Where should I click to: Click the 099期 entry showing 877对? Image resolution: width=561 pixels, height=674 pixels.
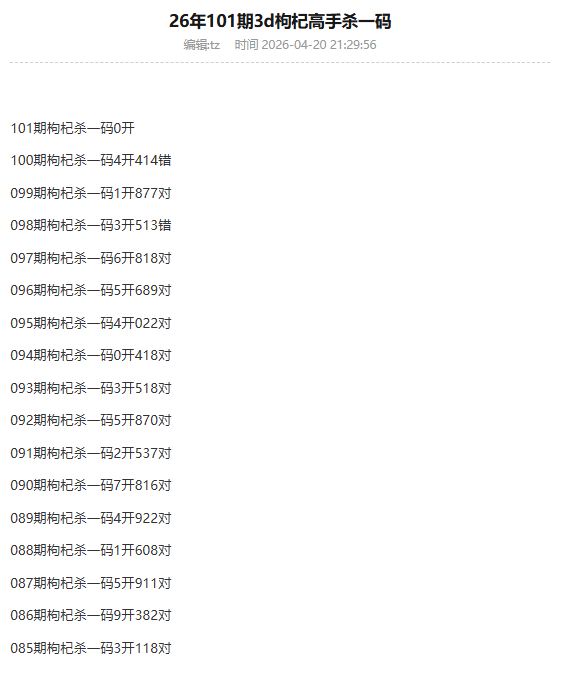[91, 193]
